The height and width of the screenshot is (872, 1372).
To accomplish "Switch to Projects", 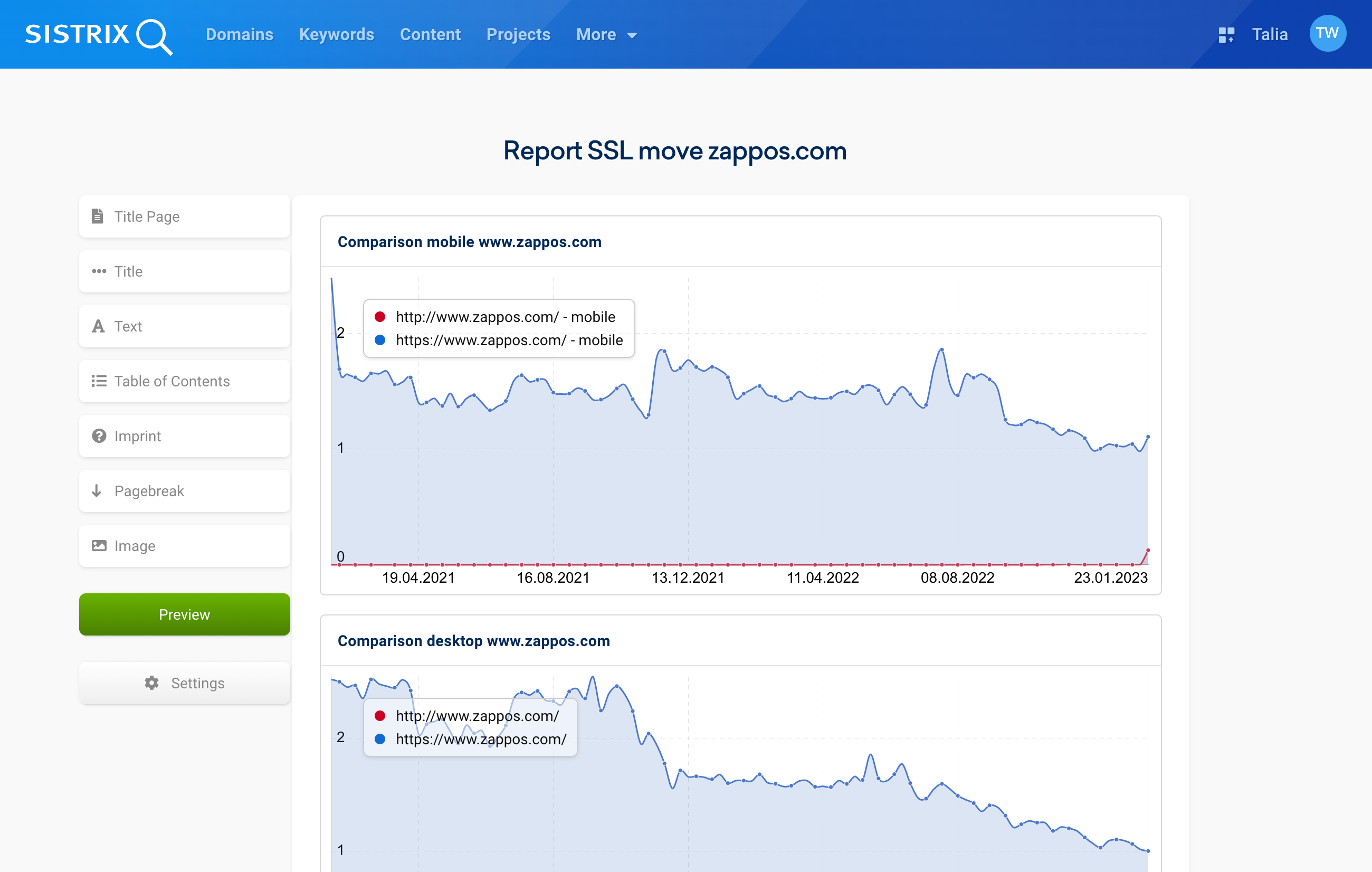I will click(518, 35).
